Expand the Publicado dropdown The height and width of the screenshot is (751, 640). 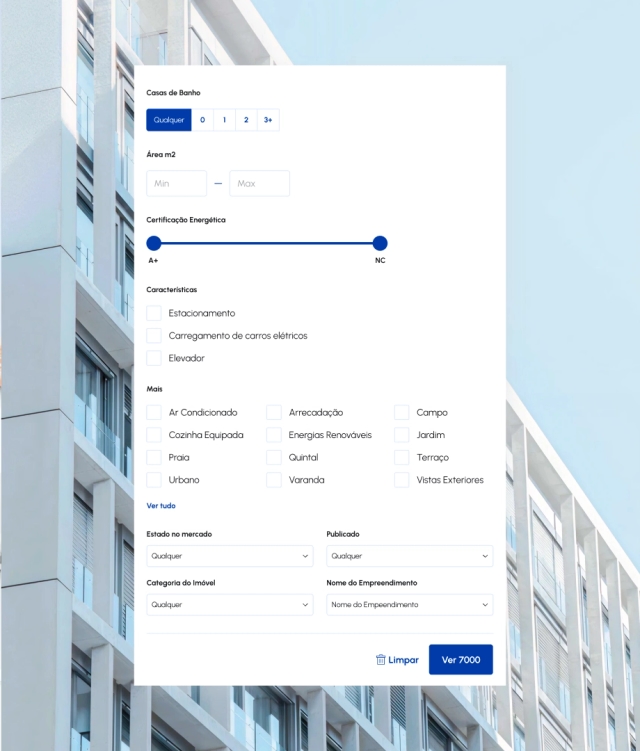click(x=409, y=556)
